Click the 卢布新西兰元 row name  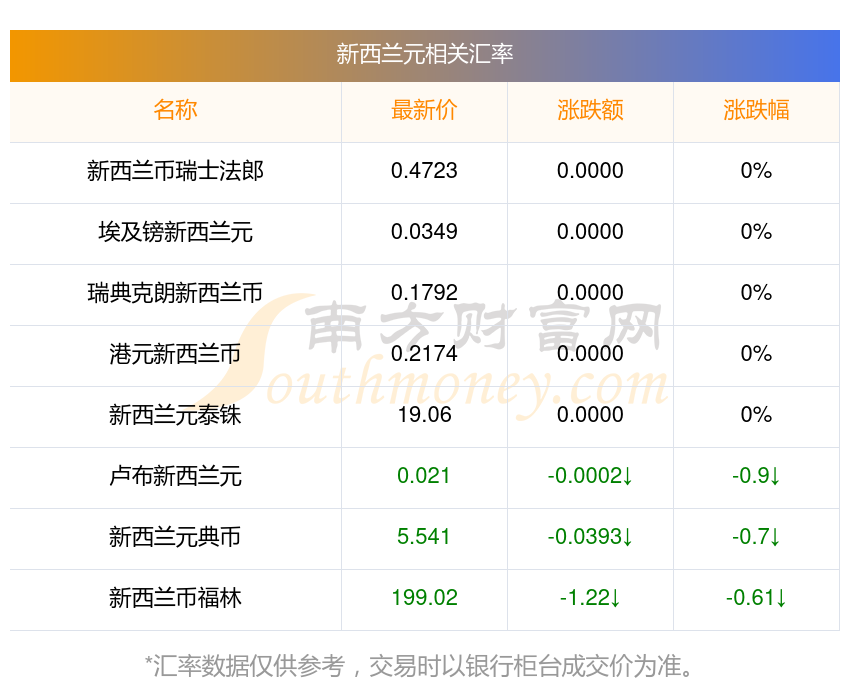point(175,476)
